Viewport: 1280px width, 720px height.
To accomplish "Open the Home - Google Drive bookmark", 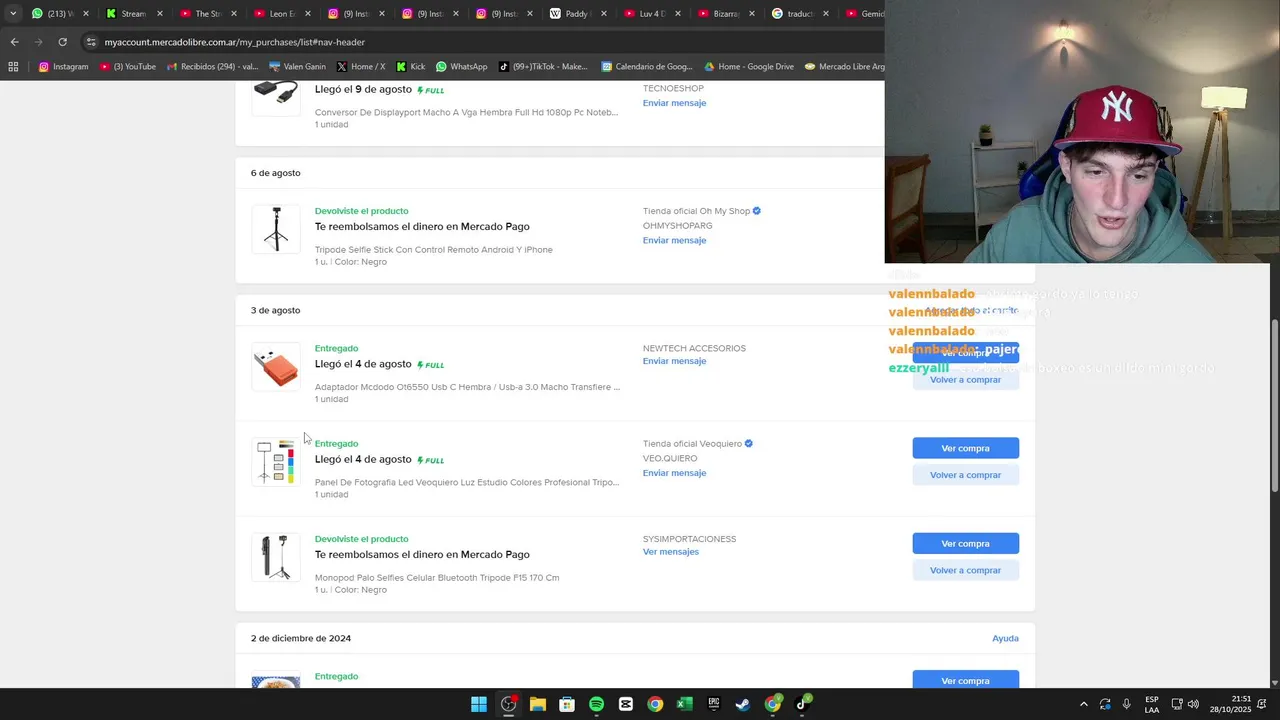I will tap(749, 67).
